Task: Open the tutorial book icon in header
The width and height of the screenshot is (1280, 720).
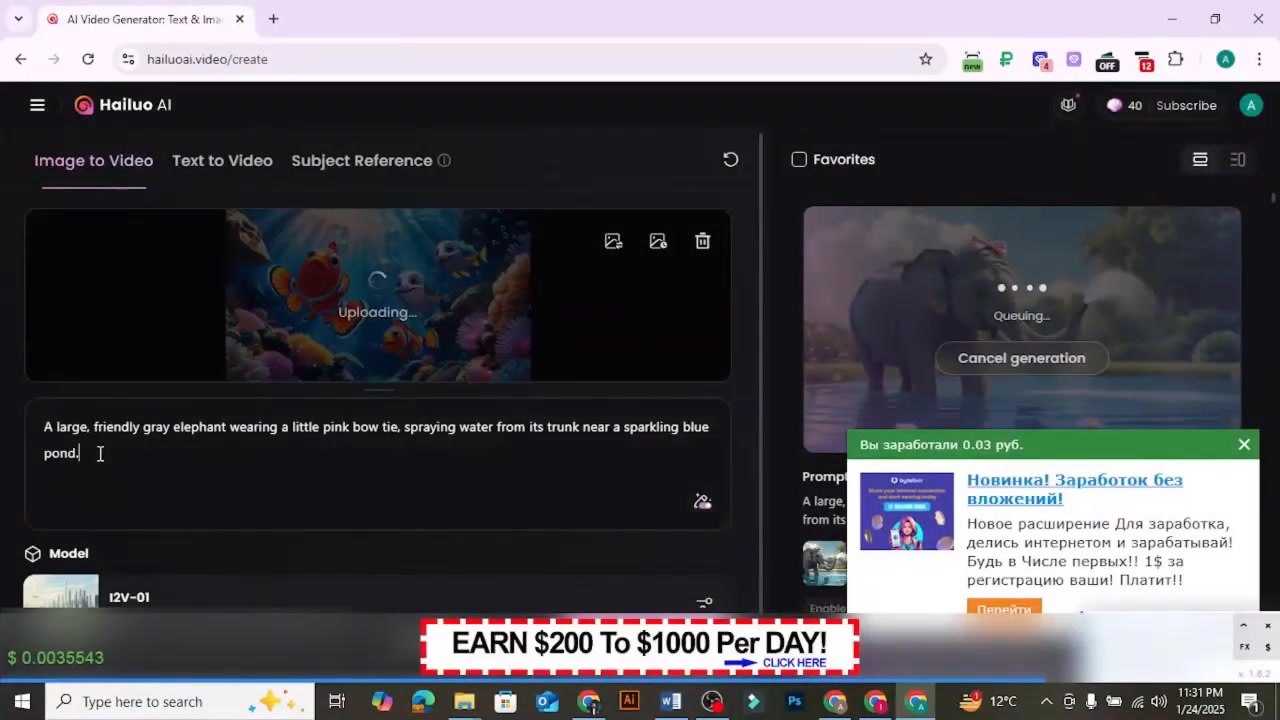Action: pos(1068,105)
